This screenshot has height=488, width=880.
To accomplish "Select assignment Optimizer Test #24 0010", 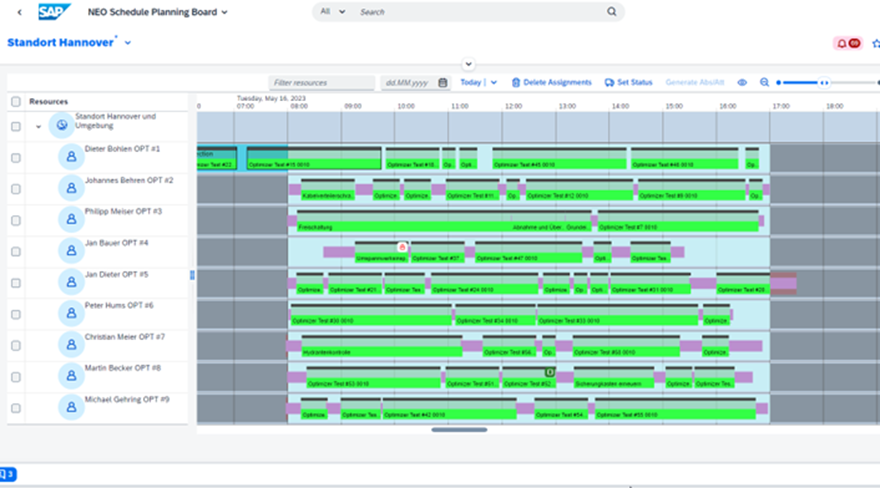I will coord(485,284).
